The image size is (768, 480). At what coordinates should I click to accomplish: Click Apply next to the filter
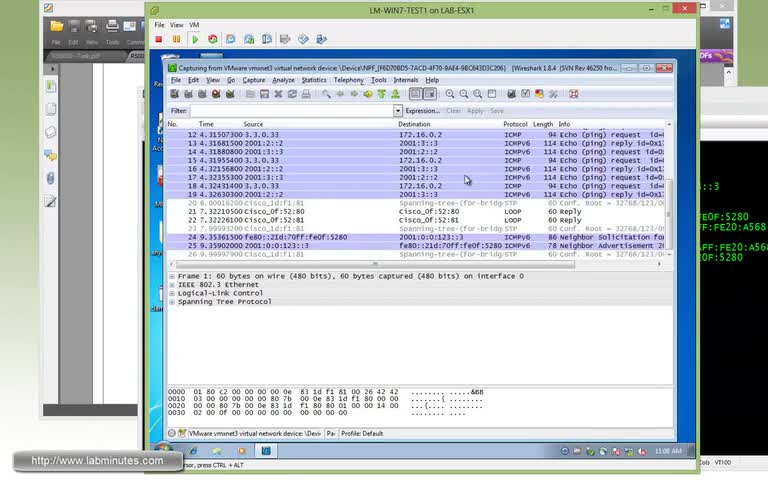point(475,111)
